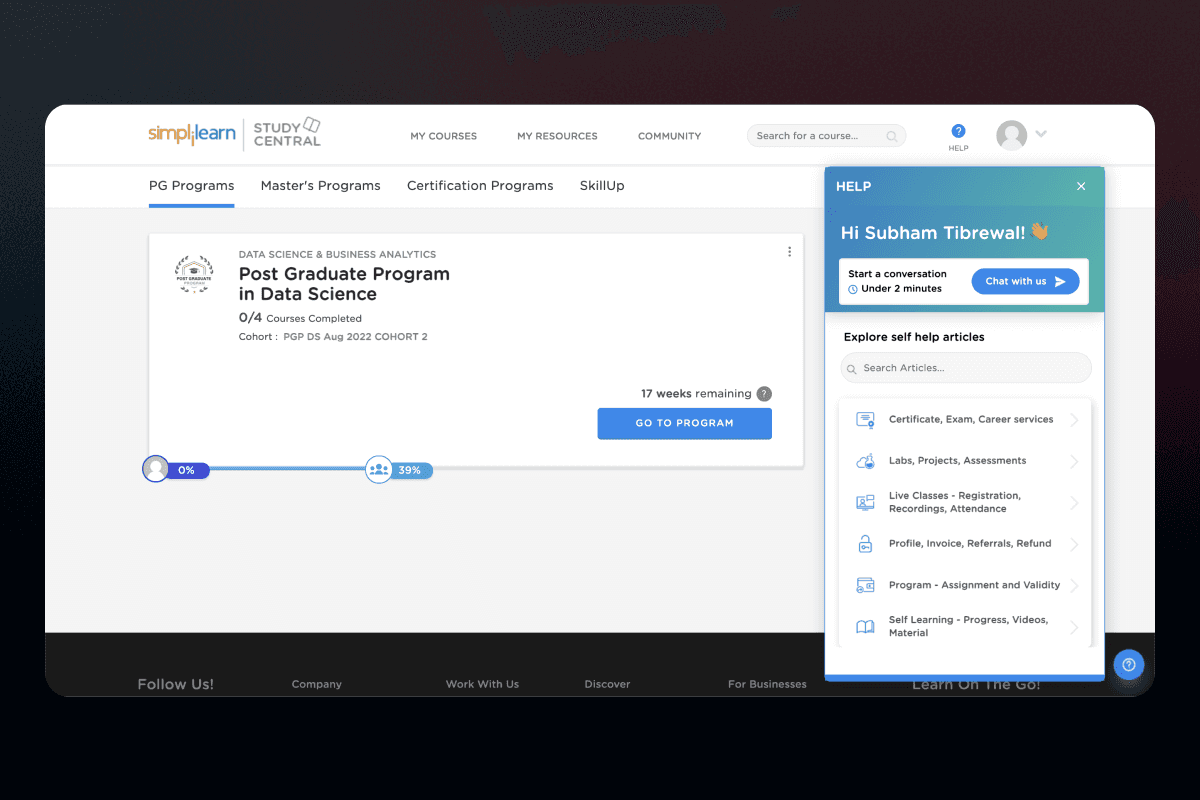1200x800 pixels.
Task: Switch to Master's Programs tab
Action: (x=320, y=186)
